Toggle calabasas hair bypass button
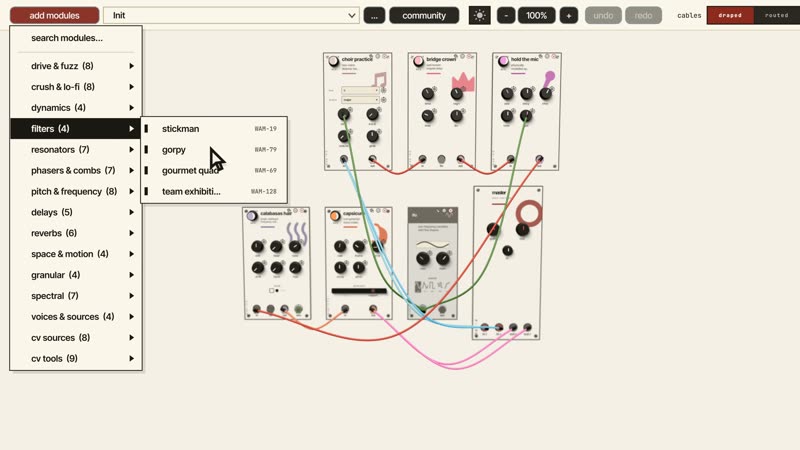 point(252,216)
